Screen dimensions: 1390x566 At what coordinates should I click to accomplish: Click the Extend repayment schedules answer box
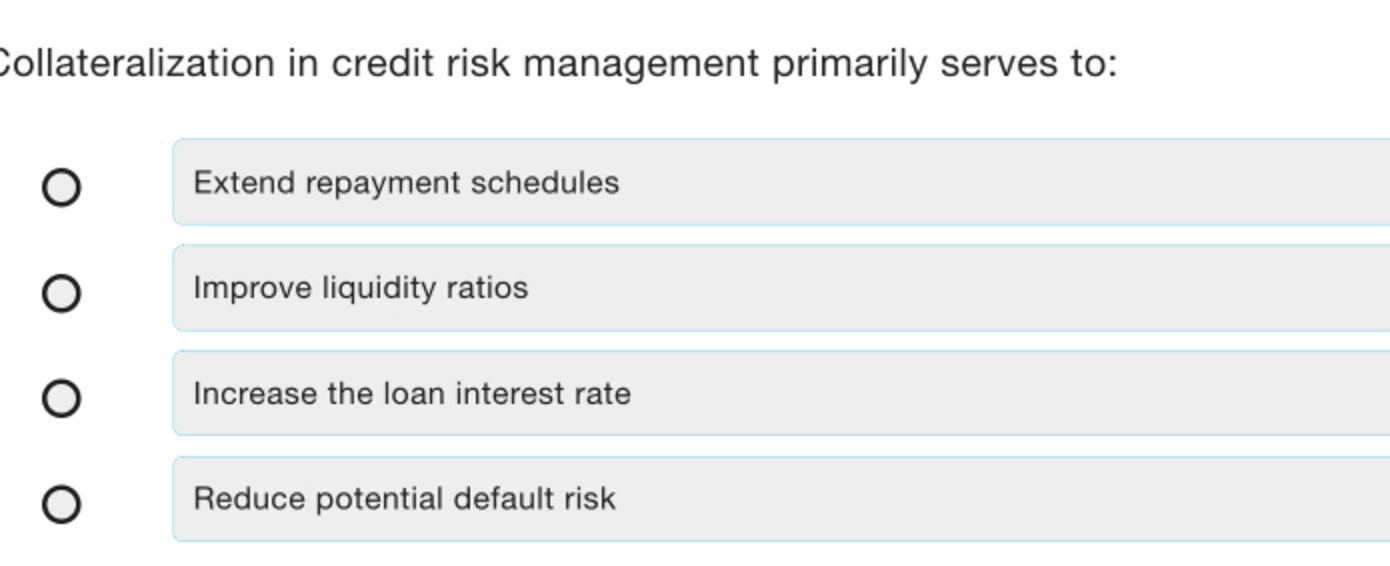pos(781,182)
